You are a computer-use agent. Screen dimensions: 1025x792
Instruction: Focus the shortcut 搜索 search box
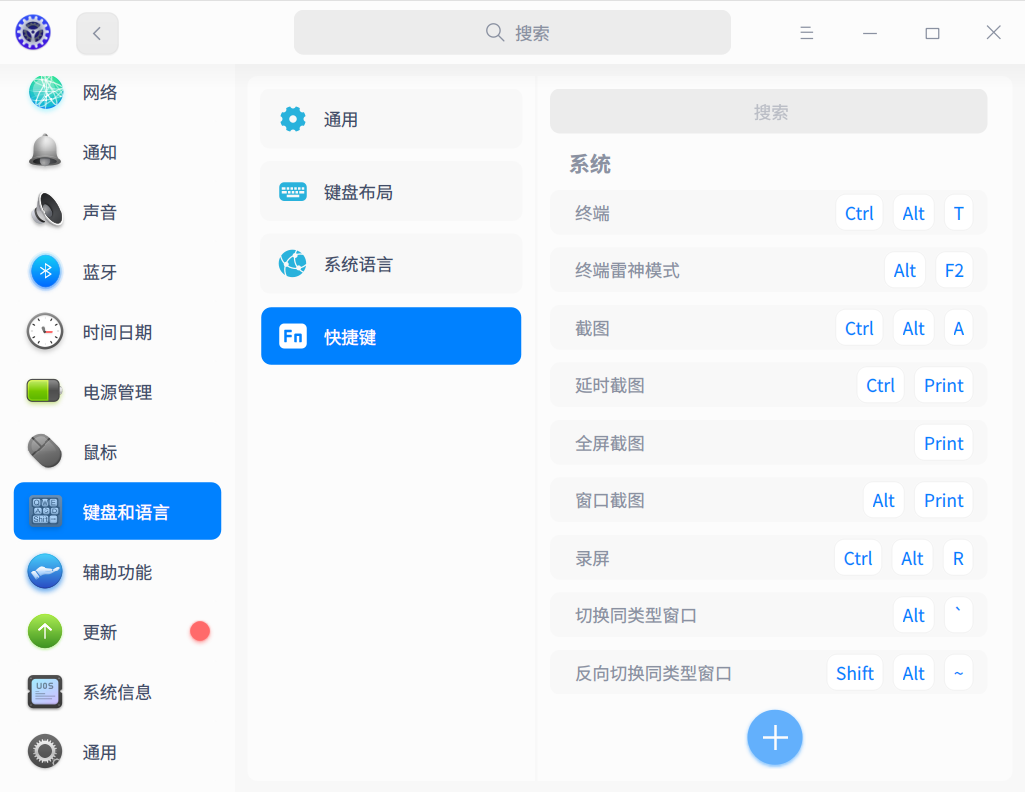(x=769, y=112)
